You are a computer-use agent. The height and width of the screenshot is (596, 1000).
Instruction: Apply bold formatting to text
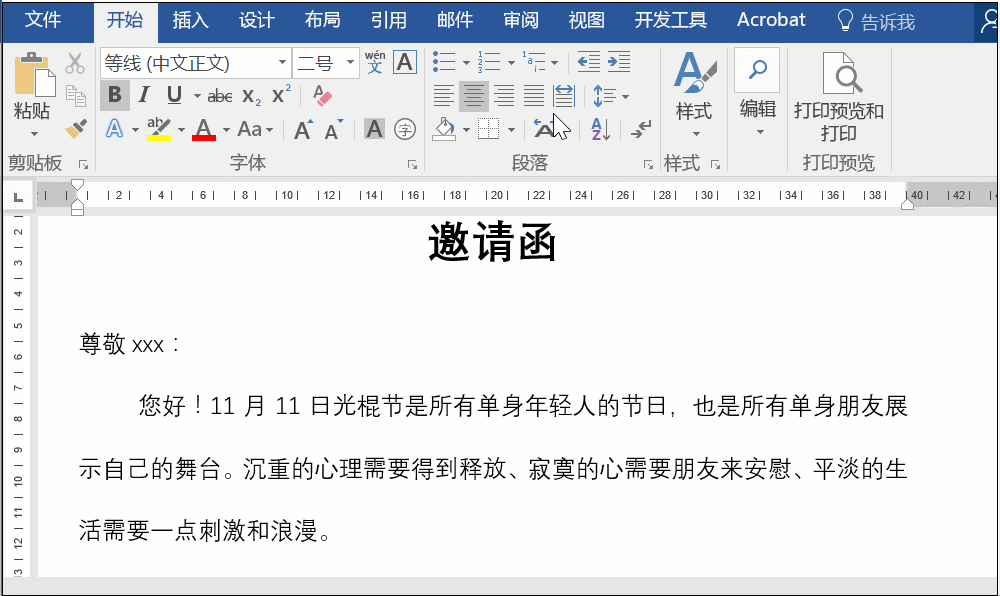tap(114, 94)
